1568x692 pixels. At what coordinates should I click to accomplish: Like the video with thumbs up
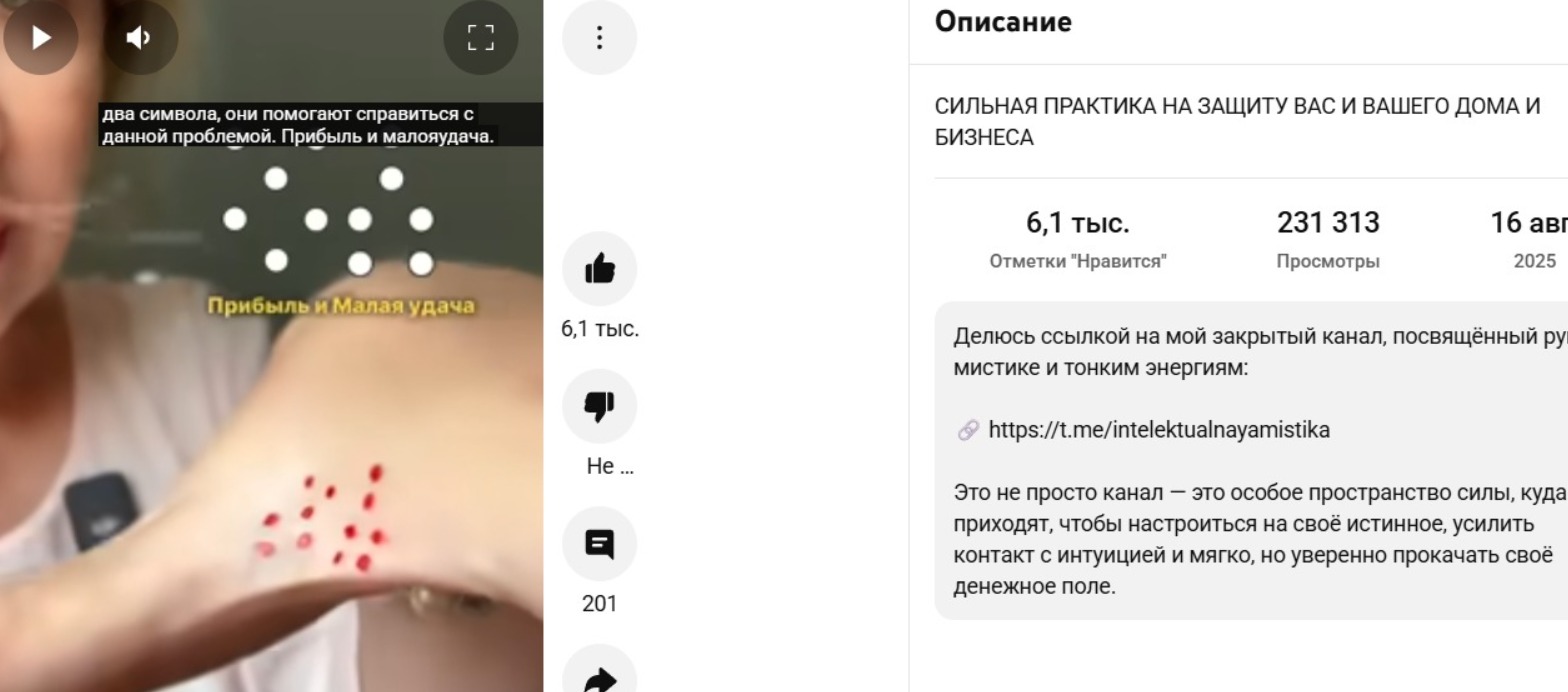pyautogui.click(x=599, y=268)
